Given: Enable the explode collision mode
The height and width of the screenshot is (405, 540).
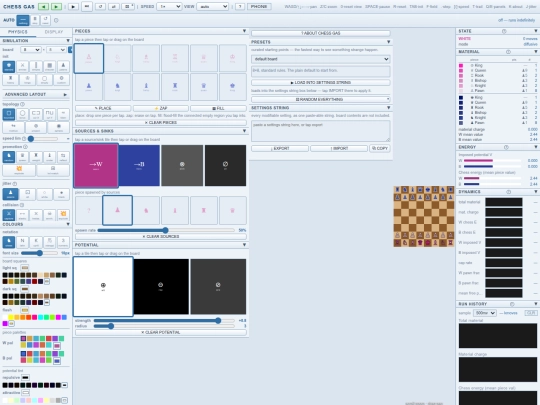Looking at the screenshot, I should click(63, 215).
